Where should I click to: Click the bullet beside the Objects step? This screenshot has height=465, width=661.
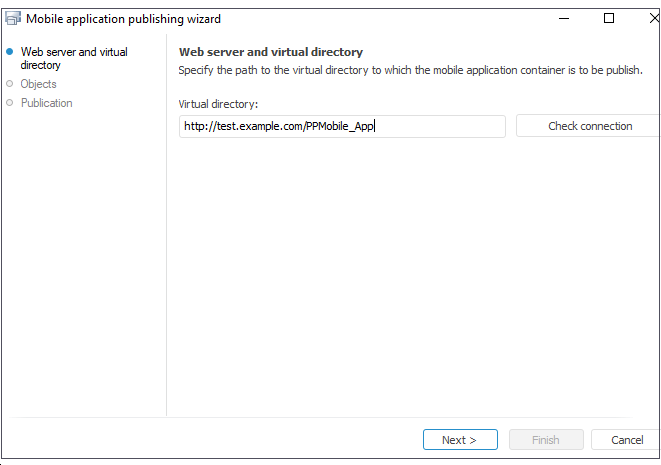(x=10, y=84)
